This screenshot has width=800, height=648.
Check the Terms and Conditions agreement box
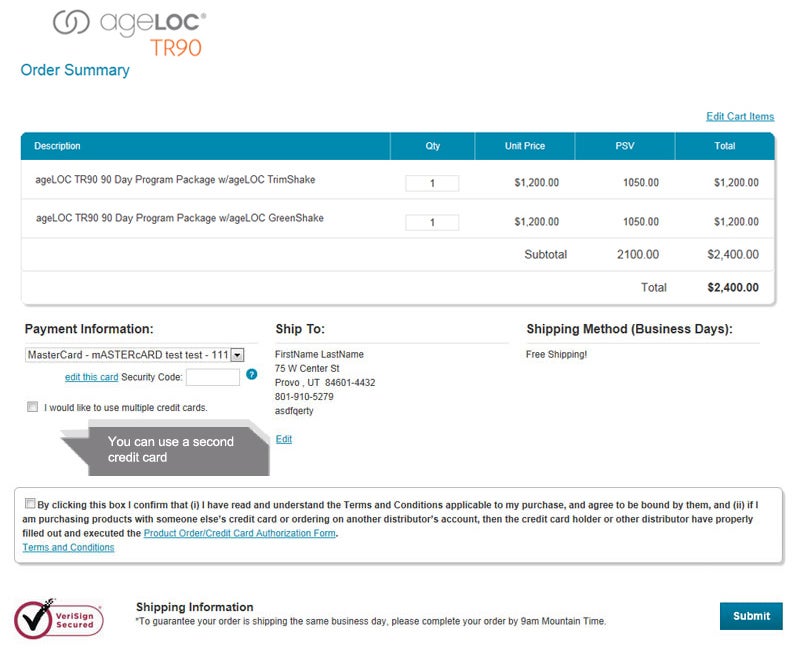pos(29,505)
